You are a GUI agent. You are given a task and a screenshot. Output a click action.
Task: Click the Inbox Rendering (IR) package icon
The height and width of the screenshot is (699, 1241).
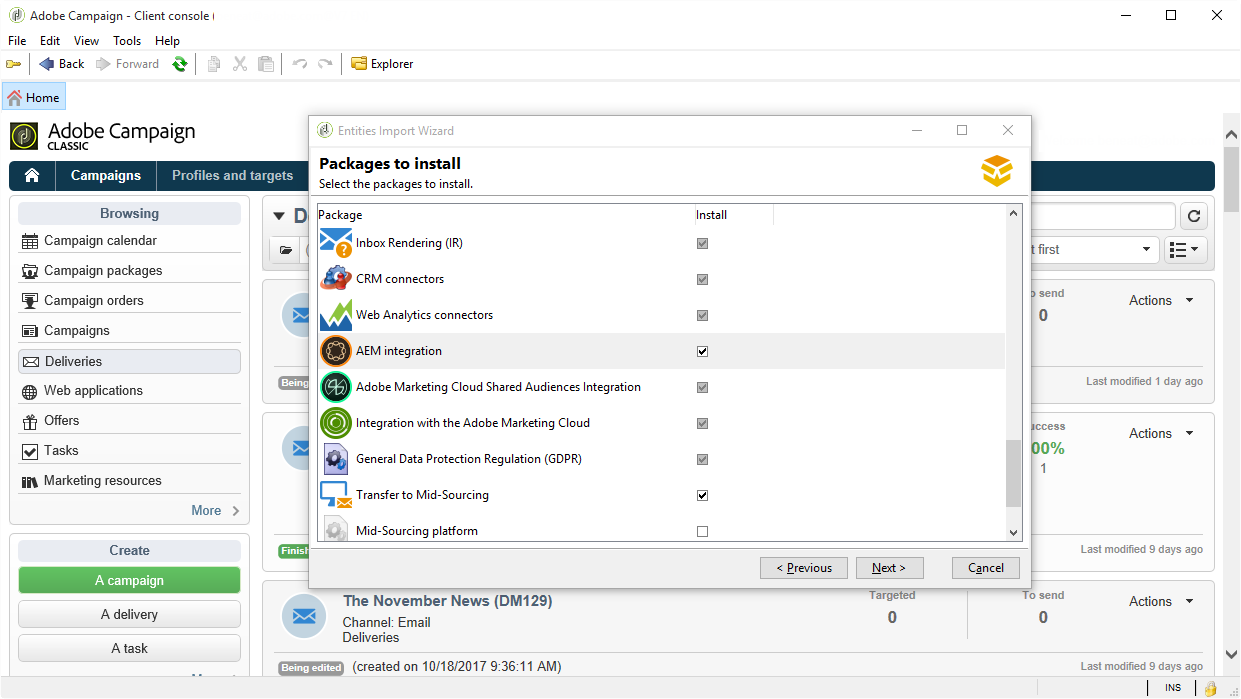coord(336,243)
